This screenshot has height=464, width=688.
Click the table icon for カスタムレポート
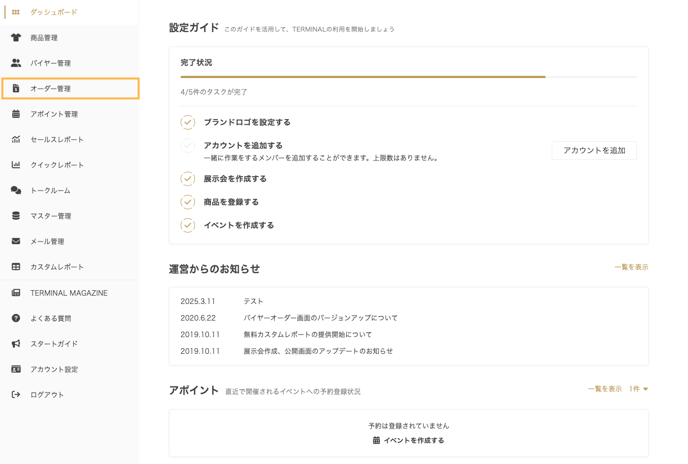[x=16, y=266]
